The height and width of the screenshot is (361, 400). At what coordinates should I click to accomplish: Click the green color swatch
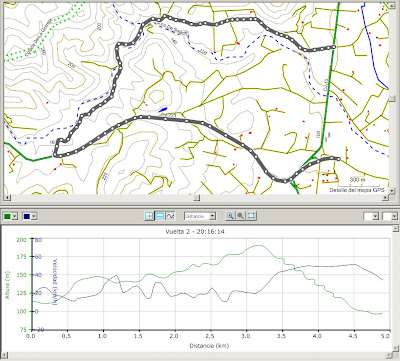7,216
